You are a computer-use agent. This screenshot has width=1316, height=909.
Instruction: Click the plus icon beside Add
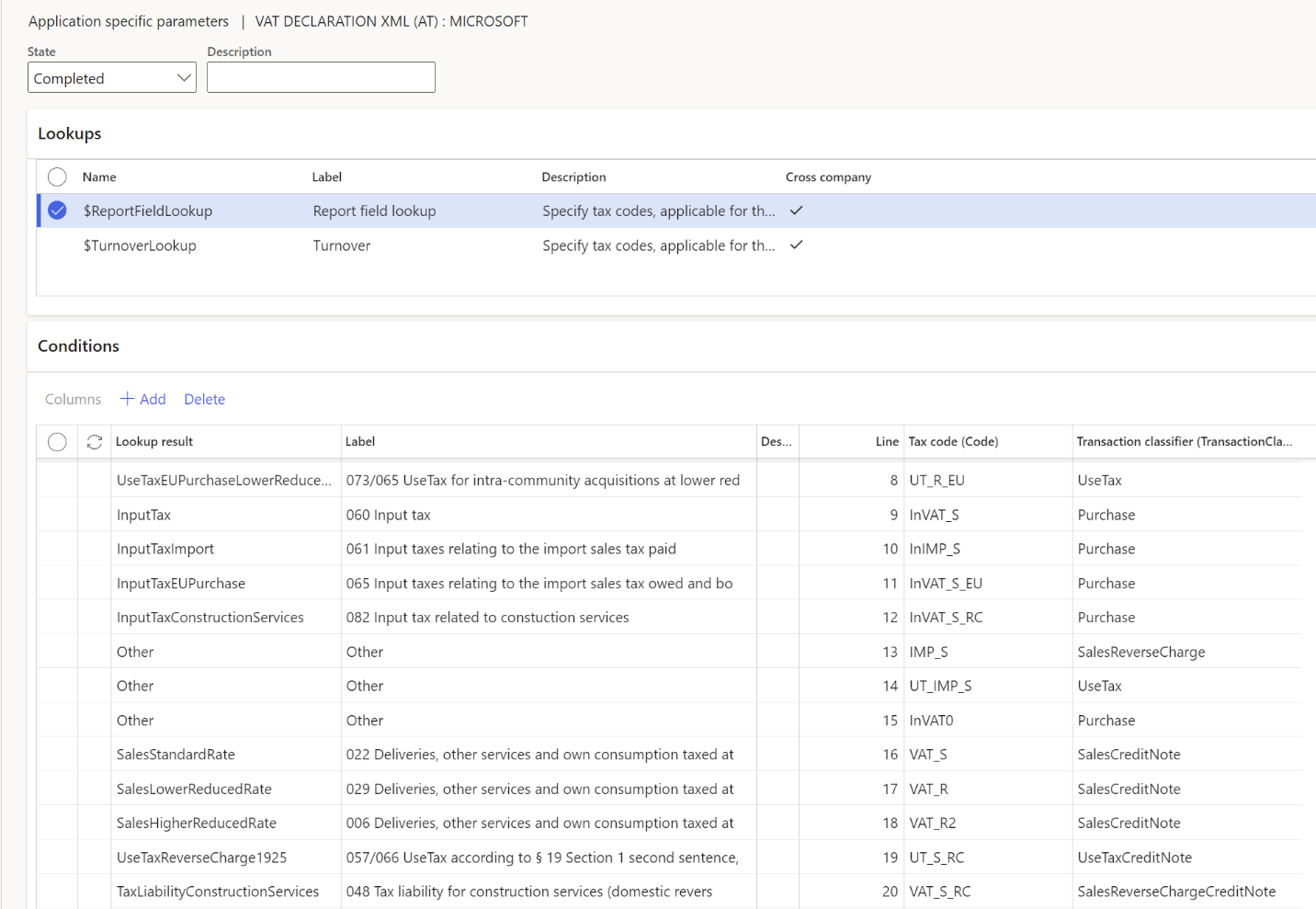(127, 399)
